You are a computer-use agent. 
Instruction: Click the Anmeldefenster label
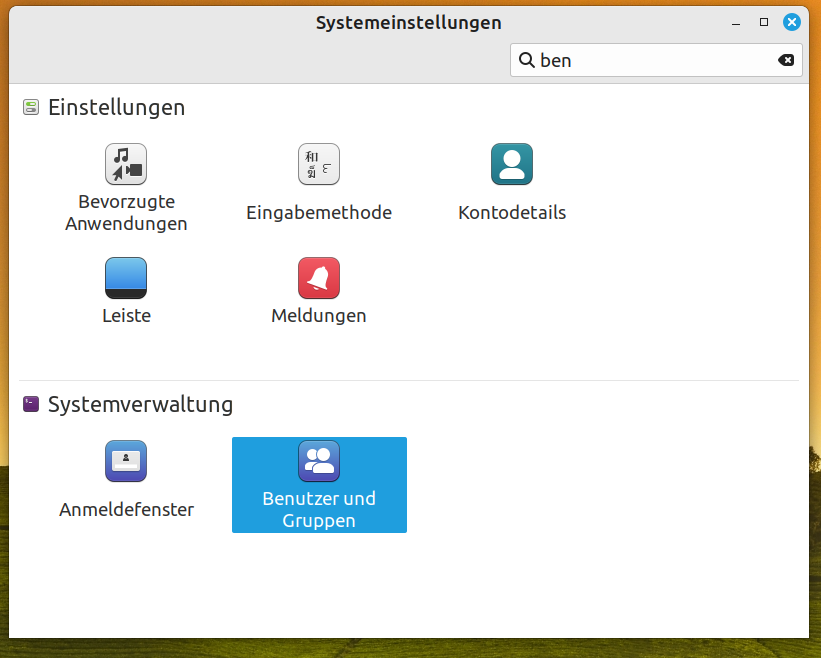[126, 509]
